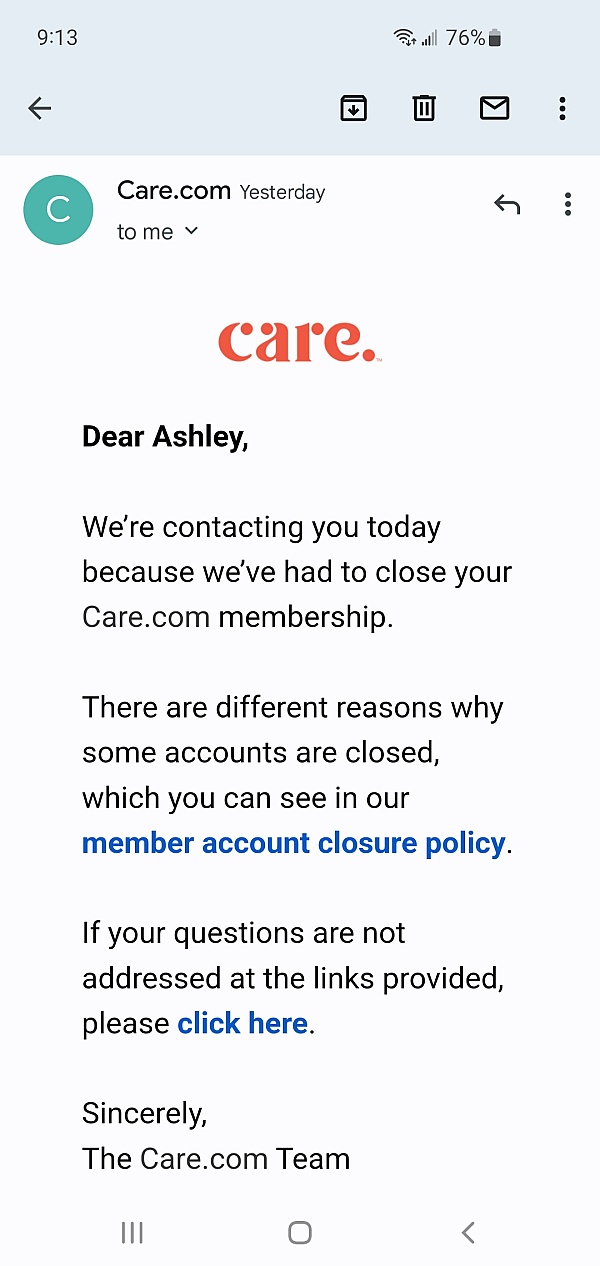This screenshot has height=1266, width=600.
Task: Tap the Care.com sender name
Action: [x=174, y=190]
